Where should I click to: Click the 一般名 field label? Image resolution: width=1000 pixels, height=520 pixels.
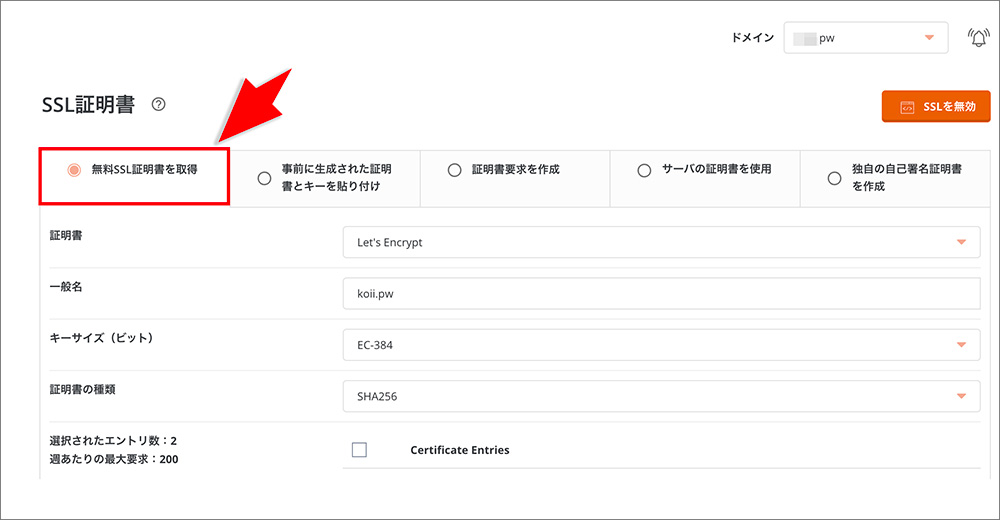click(x=66, y=286)
